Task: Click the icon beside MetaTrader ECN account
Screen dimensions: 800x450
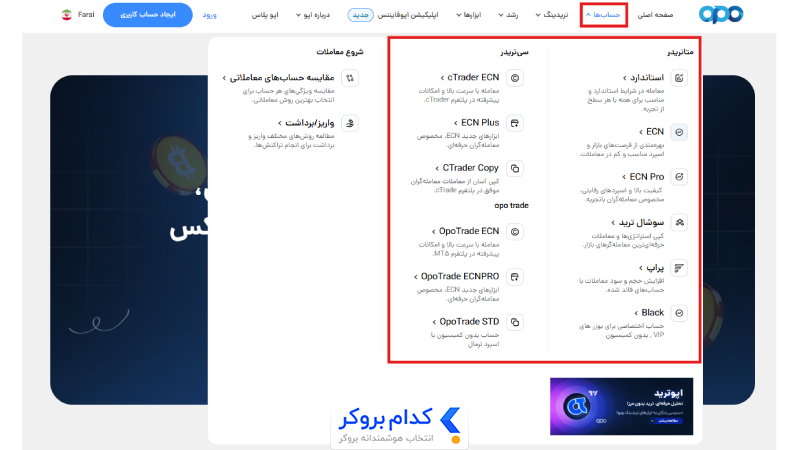Action: click(679, 132)
